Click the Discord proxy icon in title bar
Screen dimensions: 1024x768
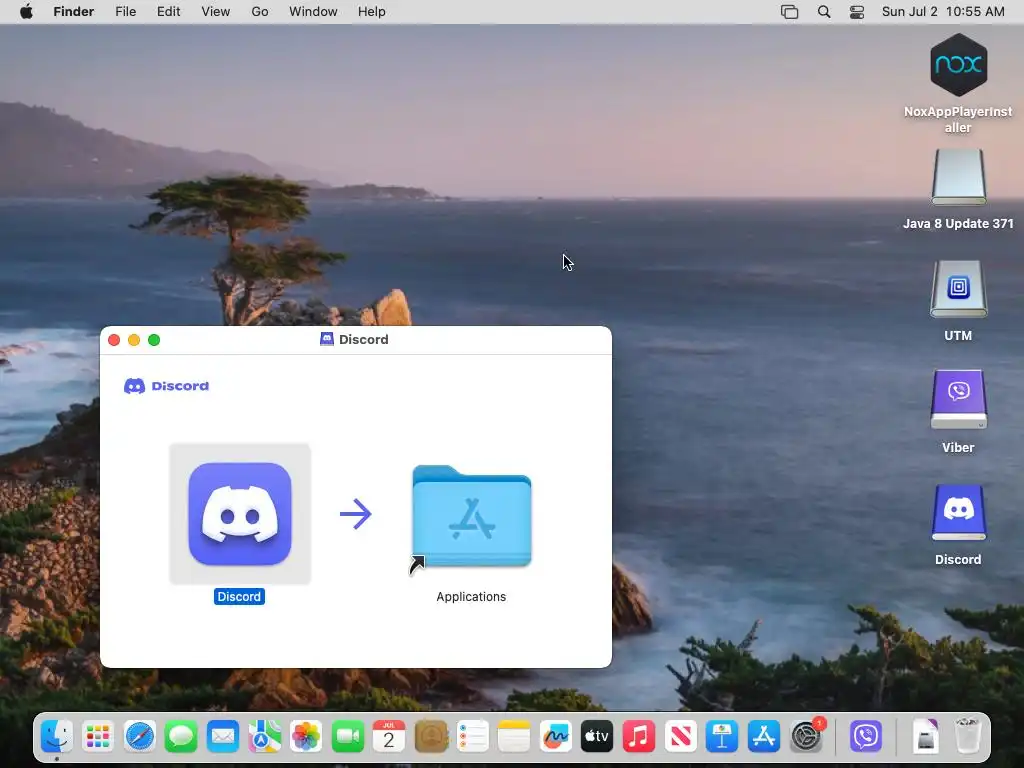coord(327,339)
